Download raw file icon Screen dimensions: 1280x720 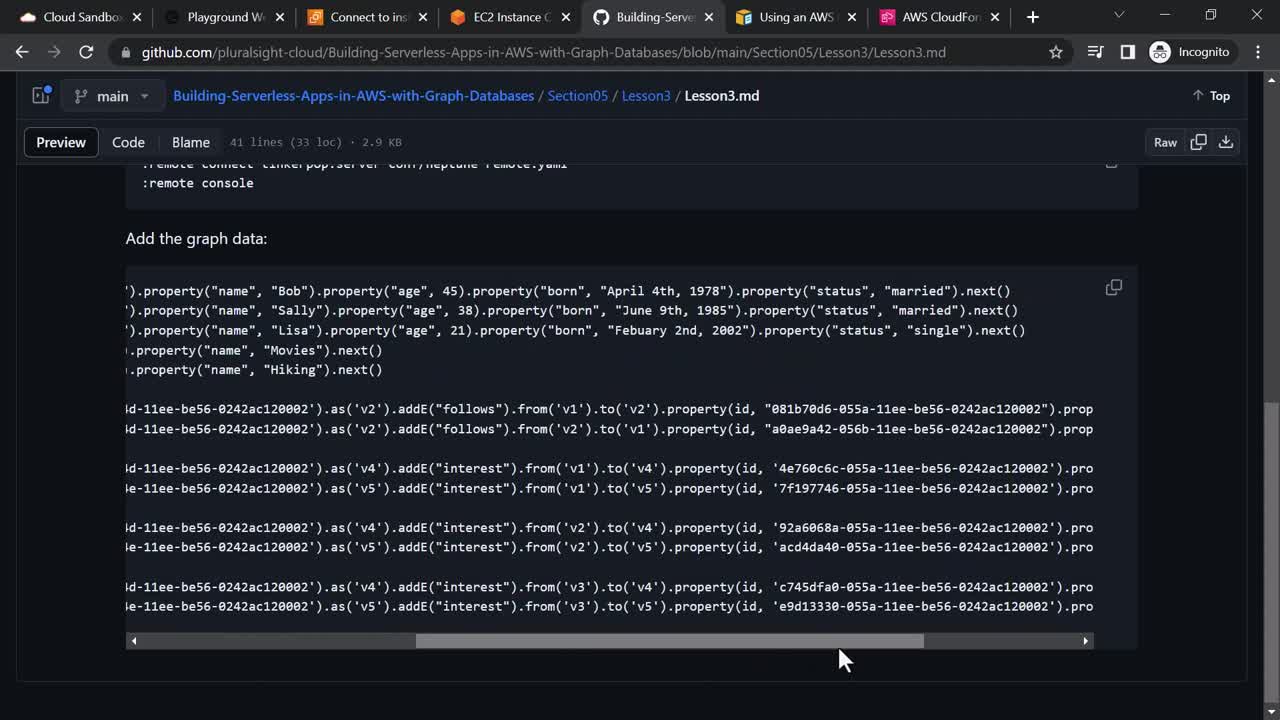click(x=1226, y=142)
